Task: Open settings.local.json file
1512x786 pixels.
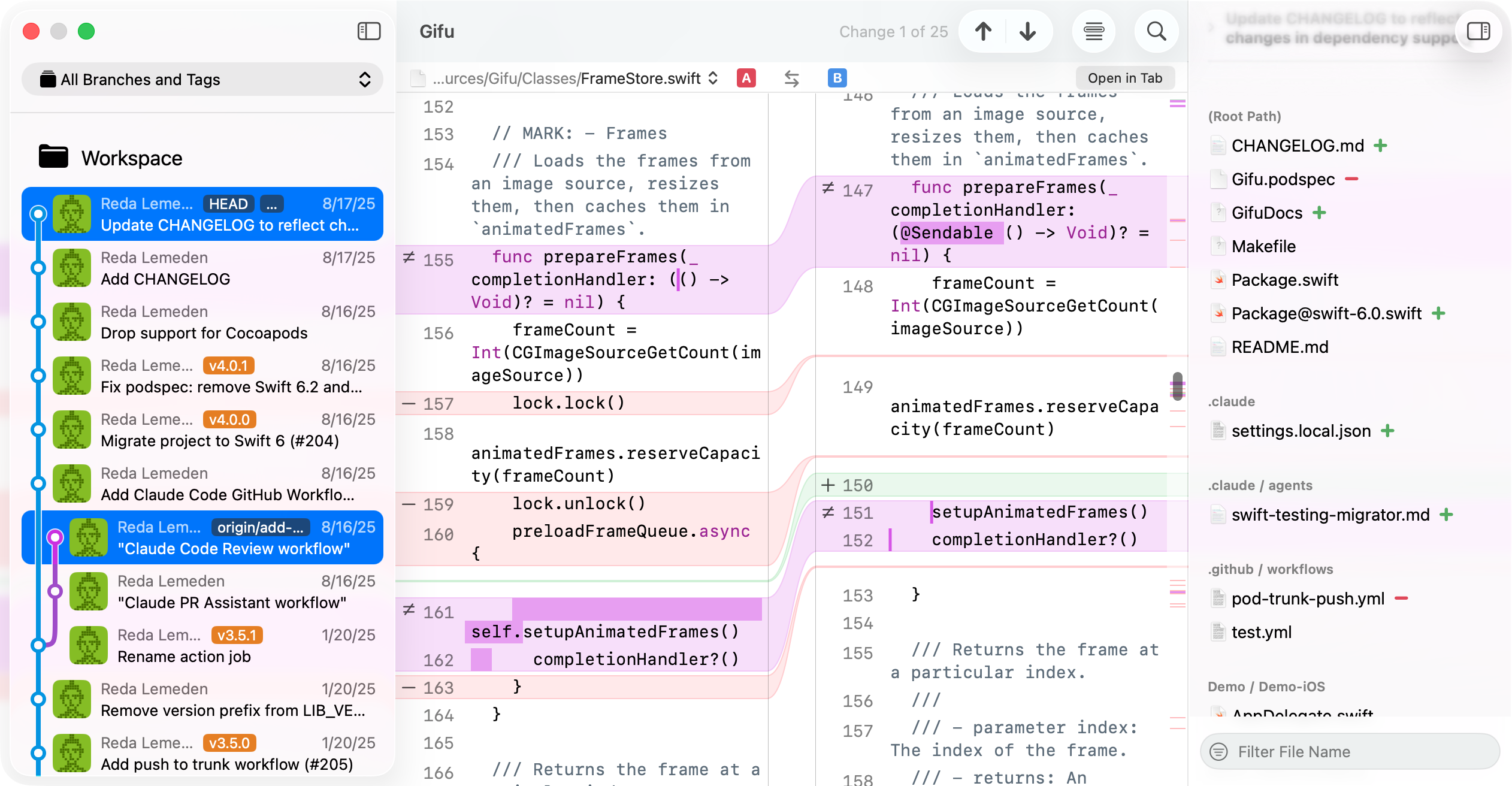Action: 1301,431
